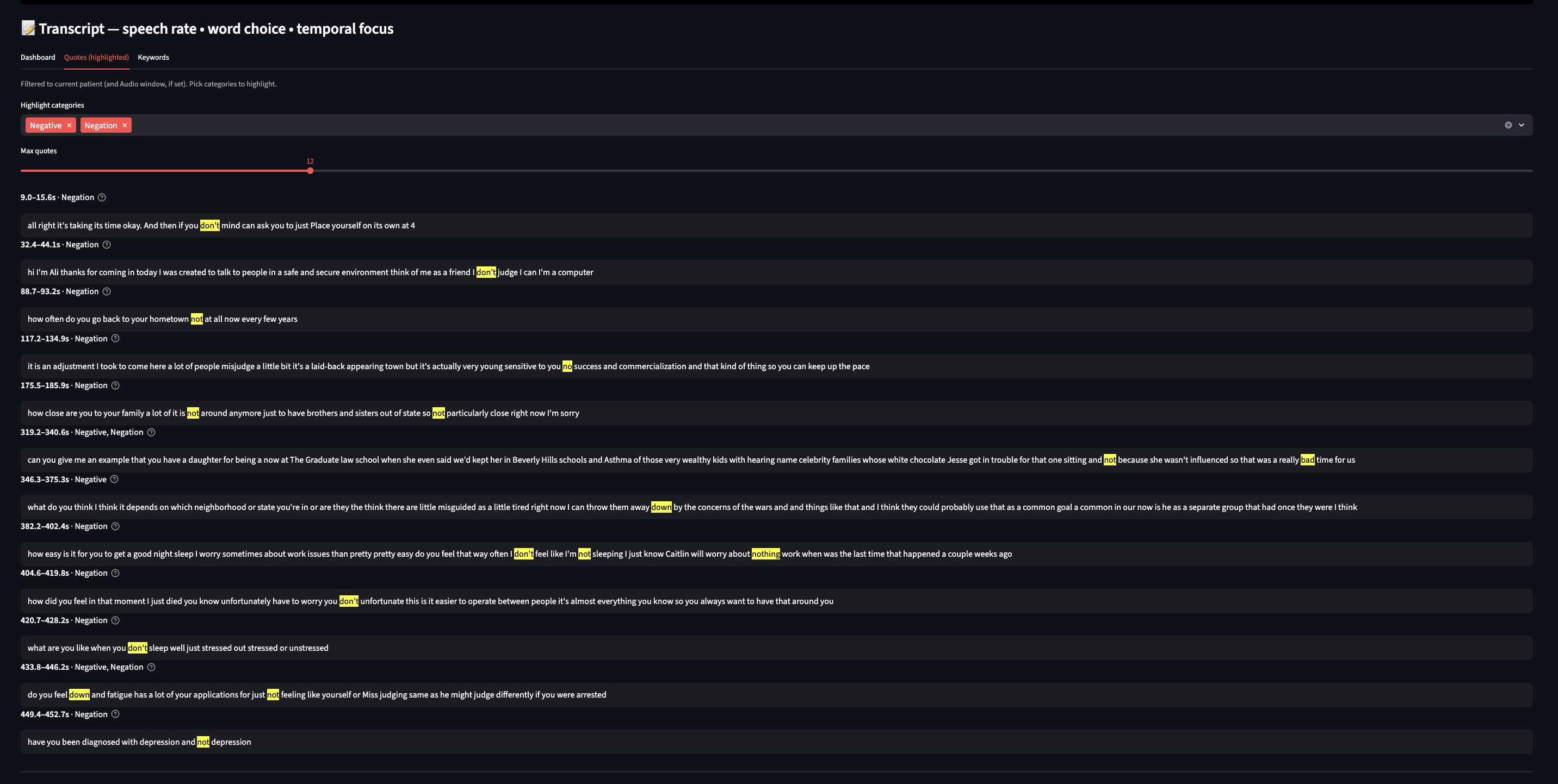Click the quote text starting 'have you been diagnosed'
1558x784 pixels.
(139, 742)
